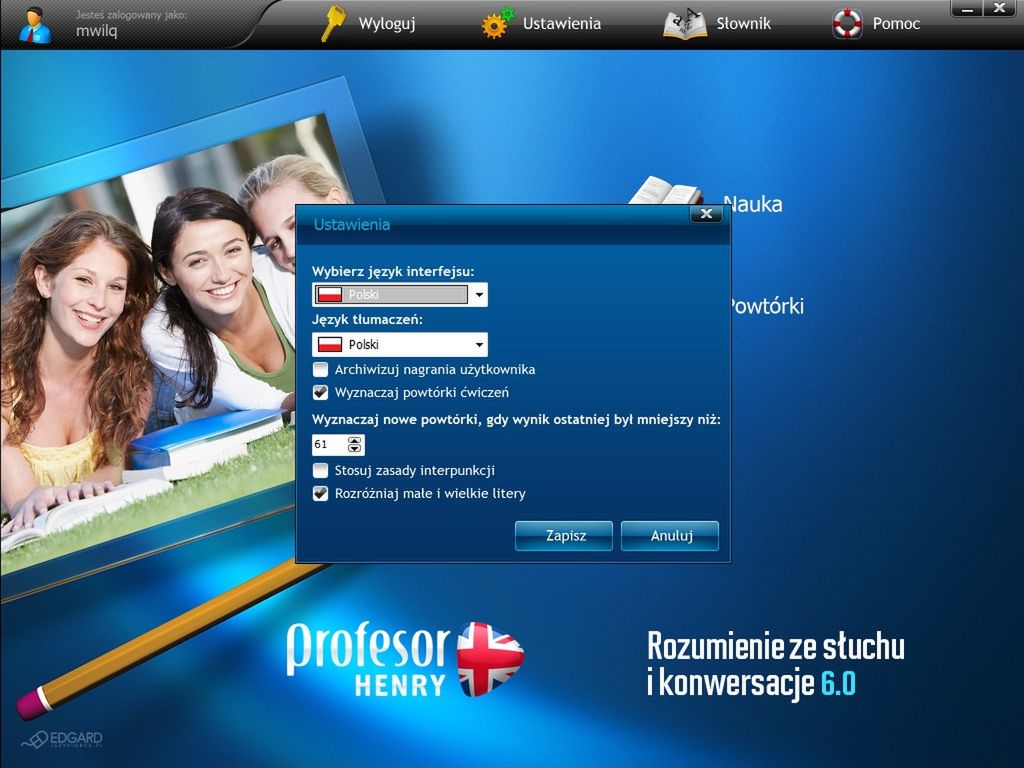Close the Ustawienia dialog
The height and width of the screenshot is (768, 1024).
click(x=706, y=214)
